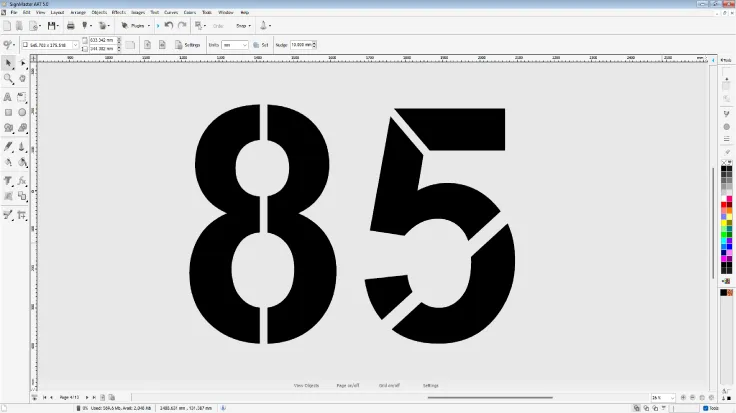Image resolution: width=736 pixels, height=413 pixels.
Task: Toggle the Tools checkbox in status bar
Action: 705,408
